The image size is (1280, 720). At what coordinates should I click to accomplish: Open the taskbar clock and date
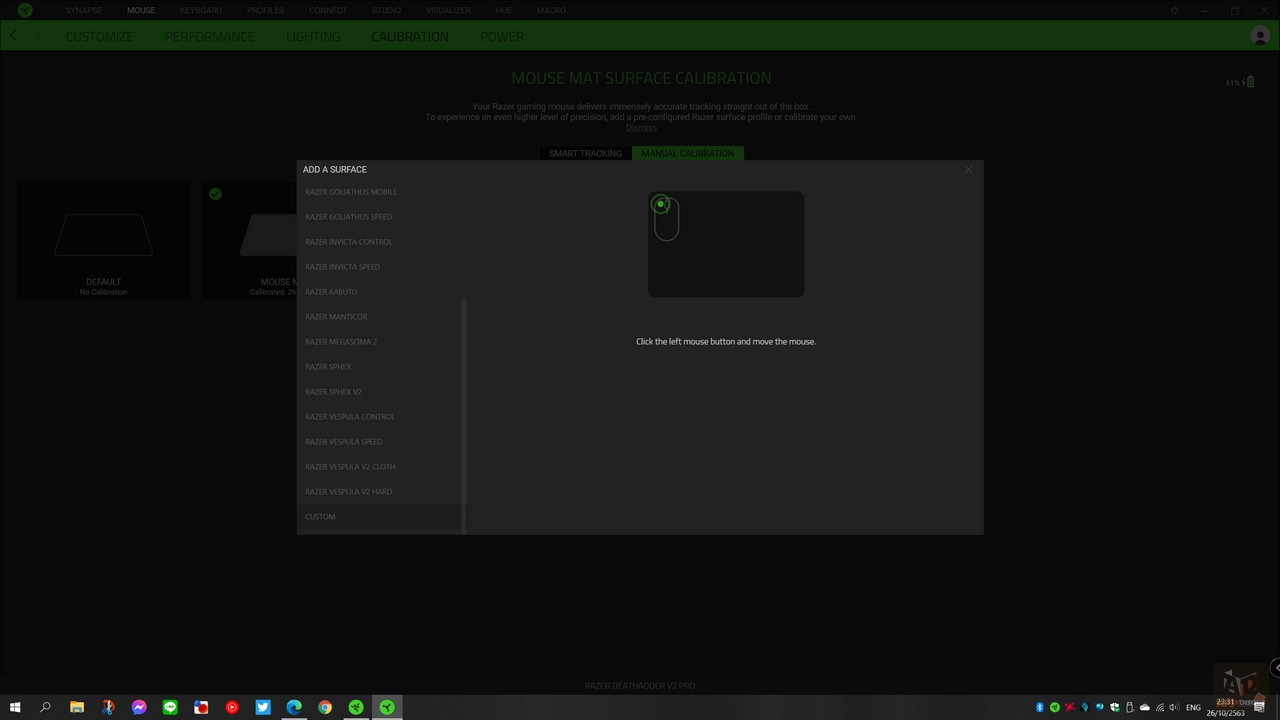(1225, 707)
